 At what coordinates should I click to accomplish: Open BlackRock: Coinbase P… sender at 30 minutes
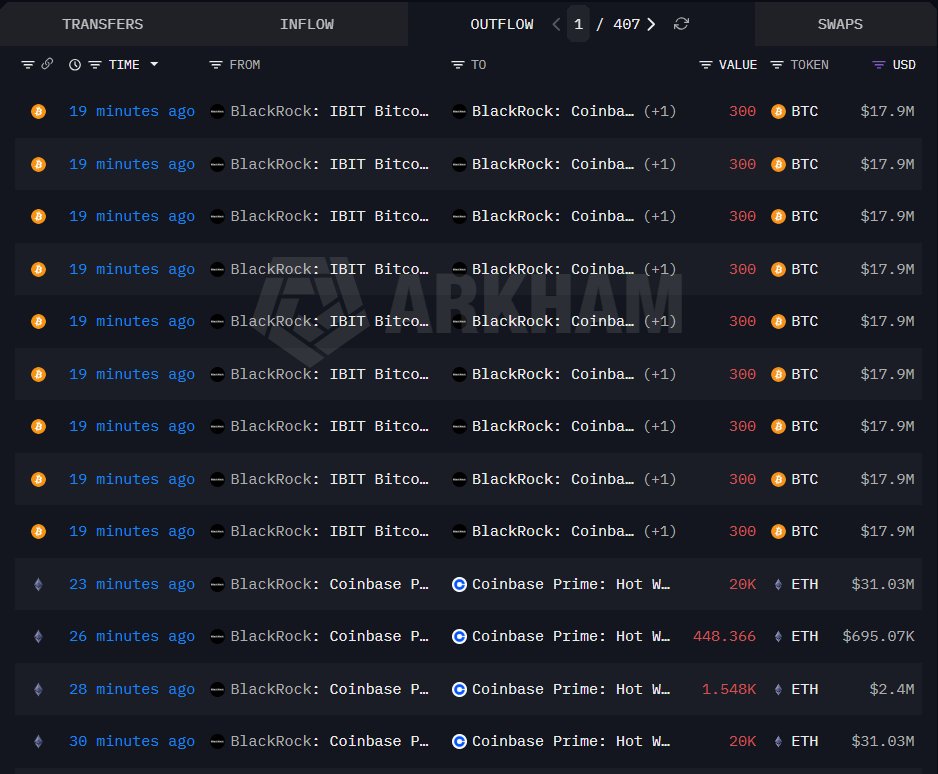tap(330, 741)
